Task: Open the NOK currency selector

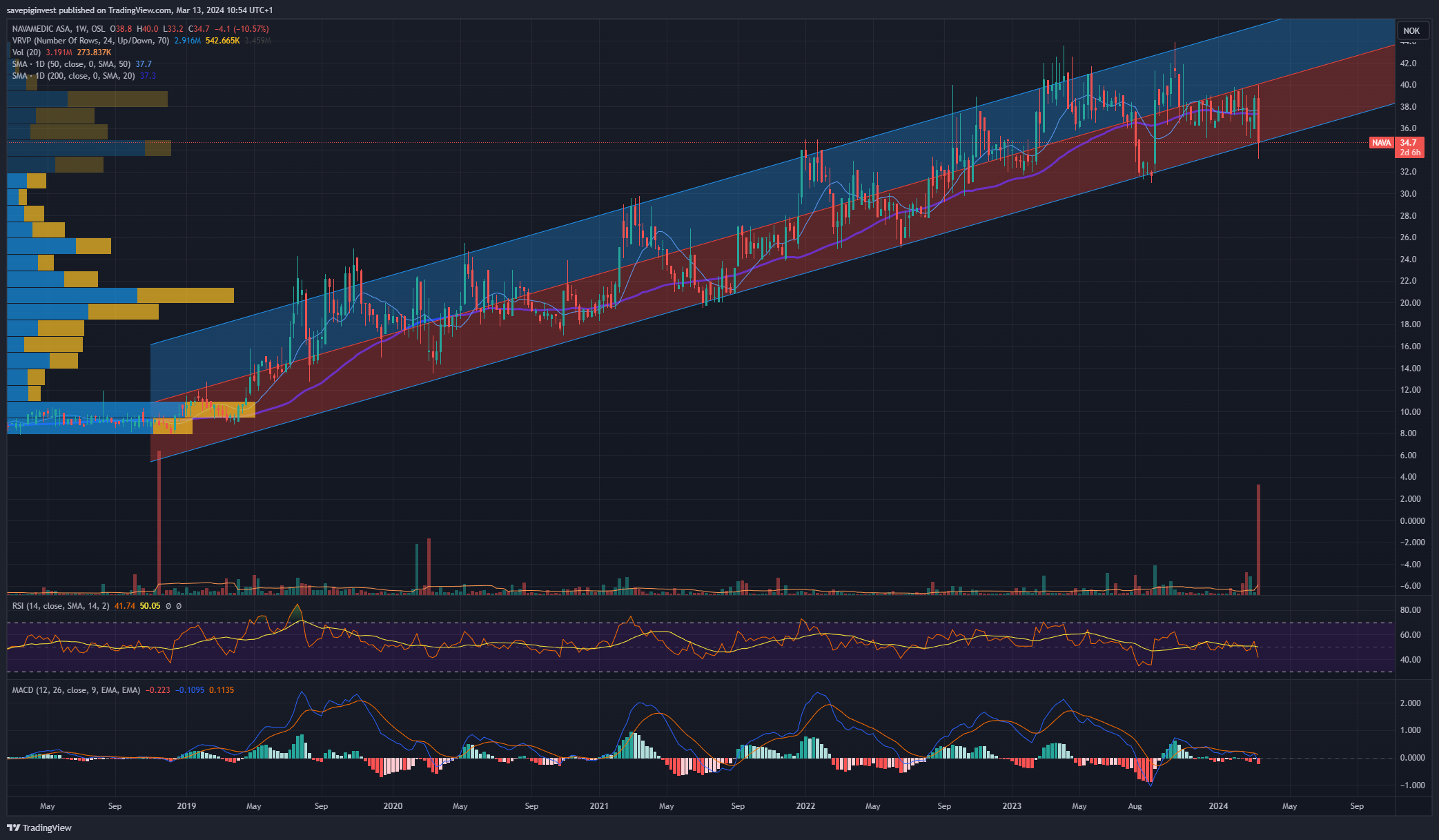Action: click(1411, 30)
